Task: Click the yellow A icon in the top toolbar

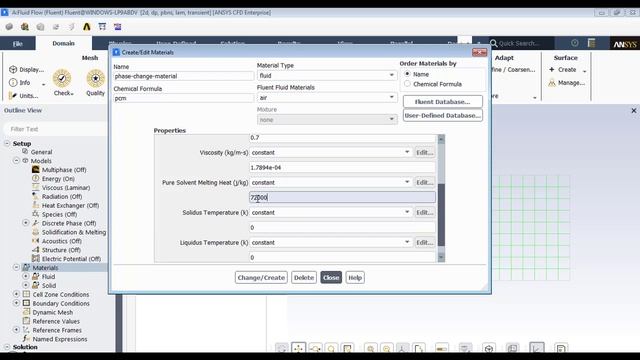Action: click(x=87, y=27)
